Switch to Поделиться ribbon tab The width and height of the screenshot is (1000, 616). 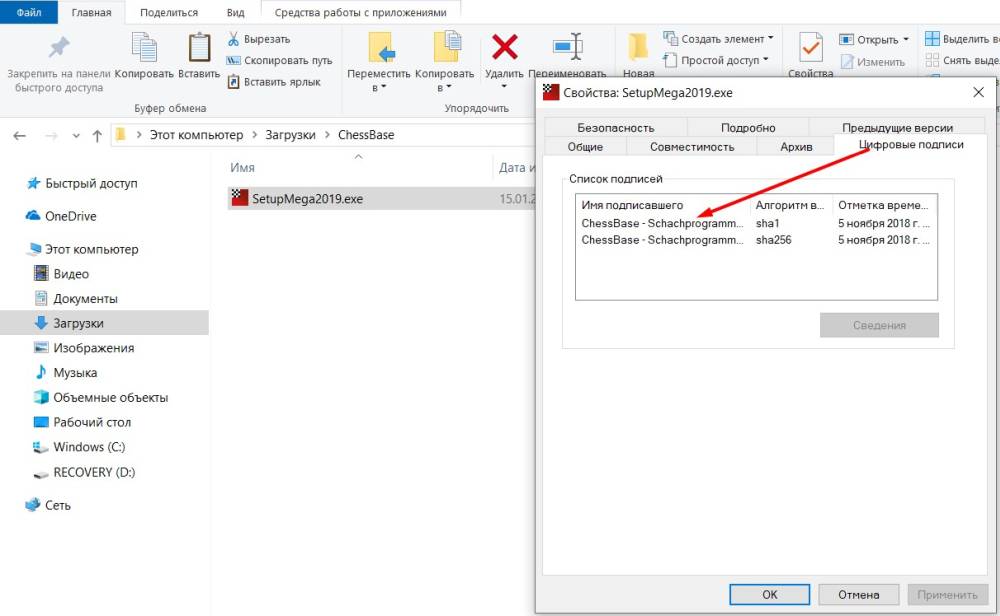point(169,12)
